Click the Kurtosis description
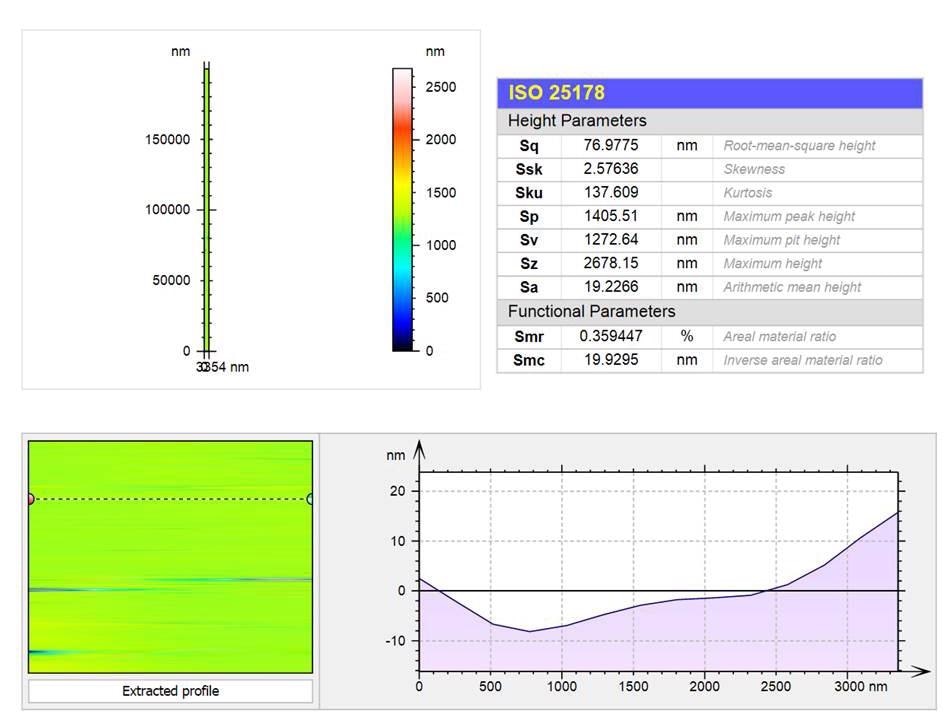The image size is (945, 721). [747, 193]
